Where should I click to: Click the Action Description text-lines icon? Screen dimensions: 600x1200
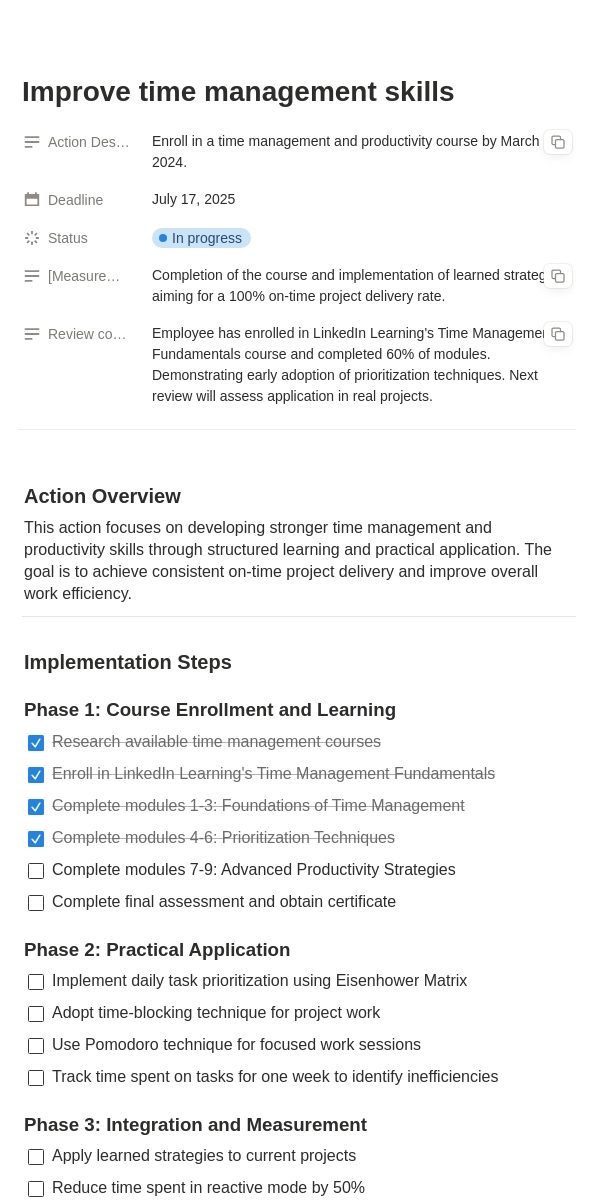tap(32, 142)
